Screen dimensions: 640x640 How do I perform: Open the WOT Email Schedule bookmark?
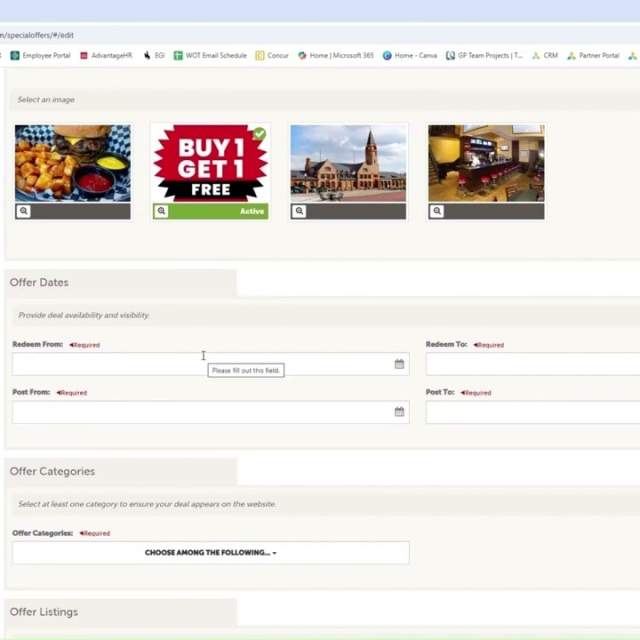(210, 56)
